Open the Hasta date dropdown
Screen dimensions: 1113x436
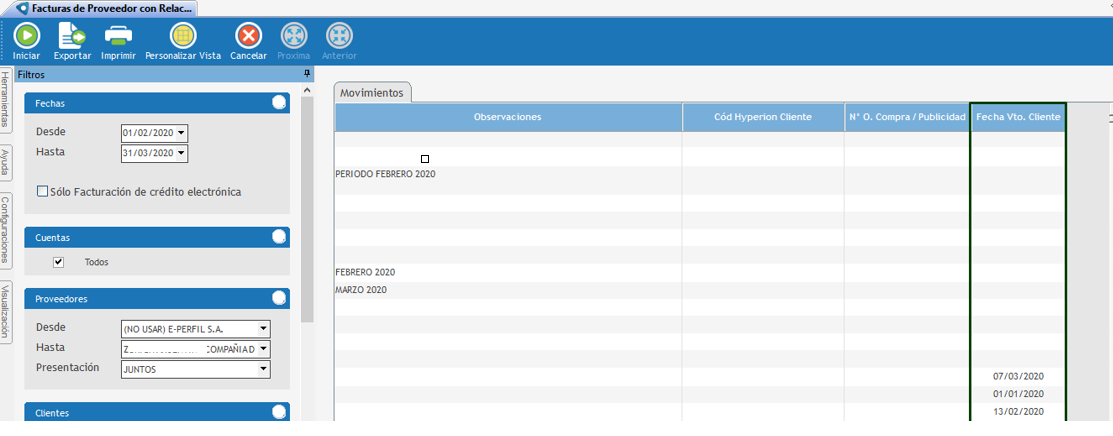181,153
